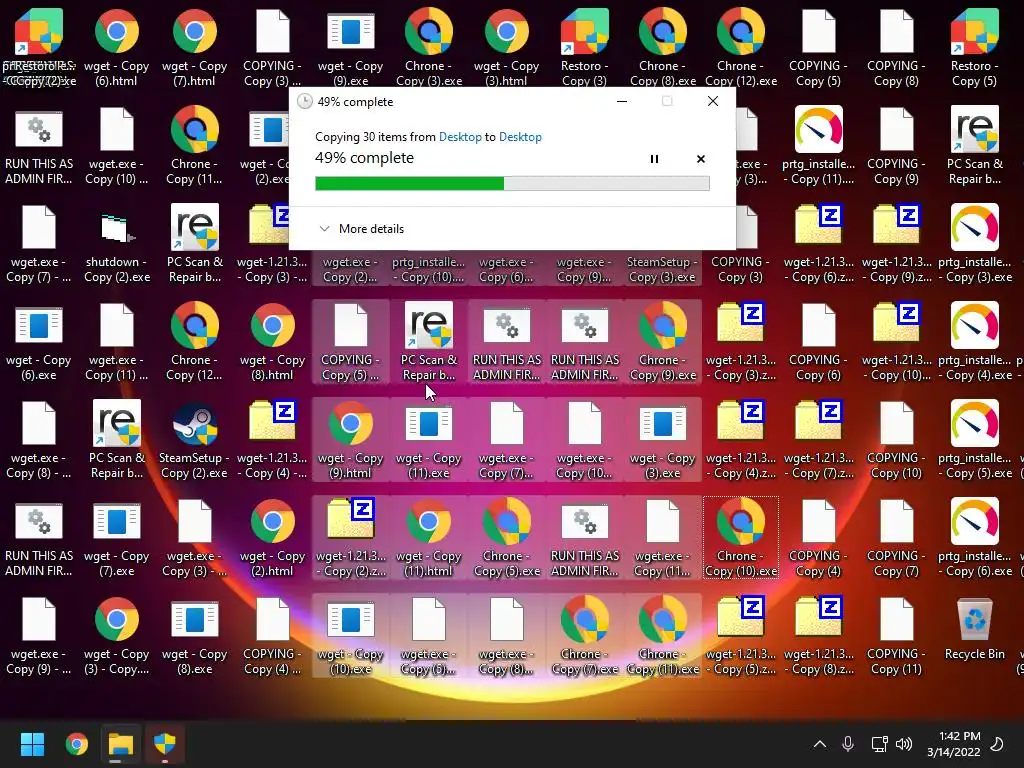Click the green copy progress bar
The height and width of the screenshot is (768, 1024).
pyautogui.click(x=512, y=184)
